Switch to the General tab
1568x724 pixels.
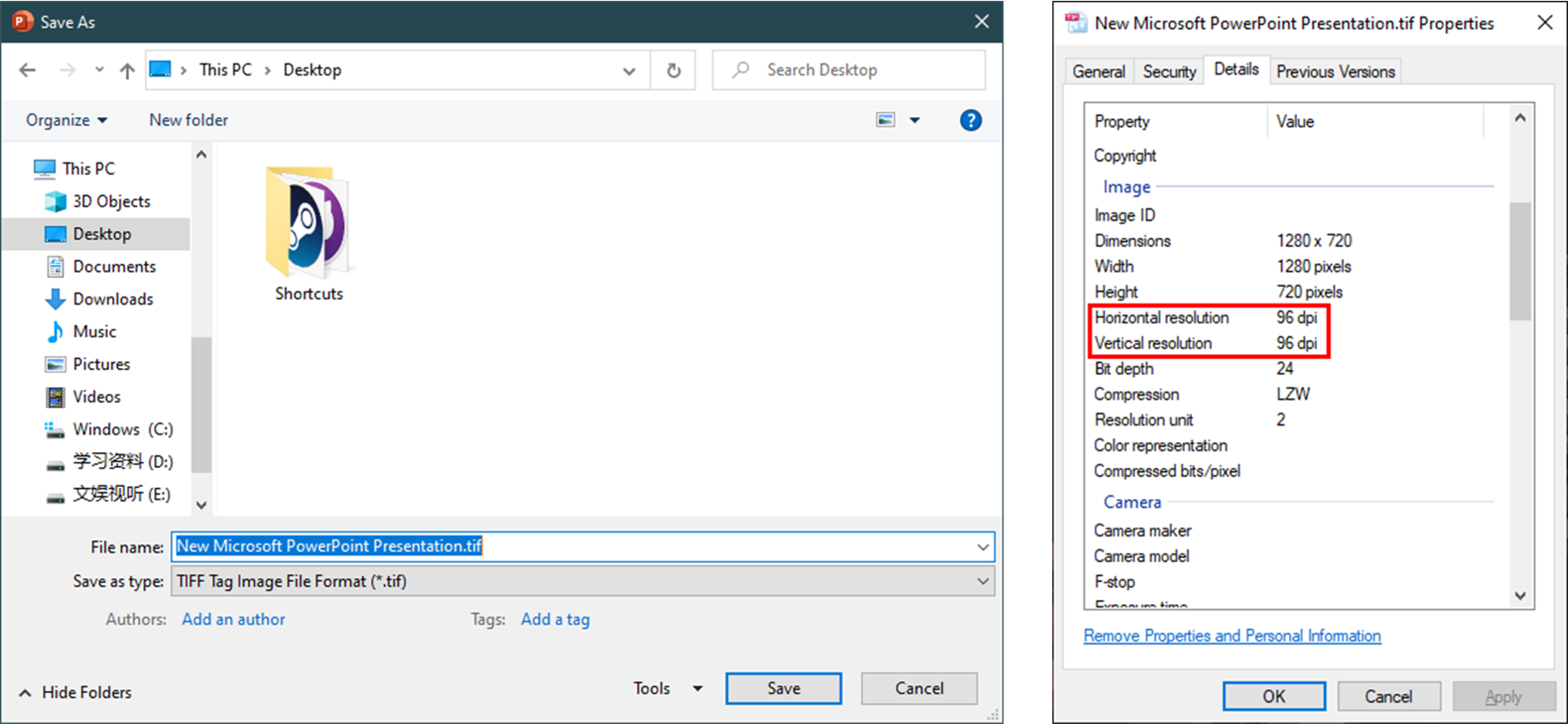tap(1099, 72)
